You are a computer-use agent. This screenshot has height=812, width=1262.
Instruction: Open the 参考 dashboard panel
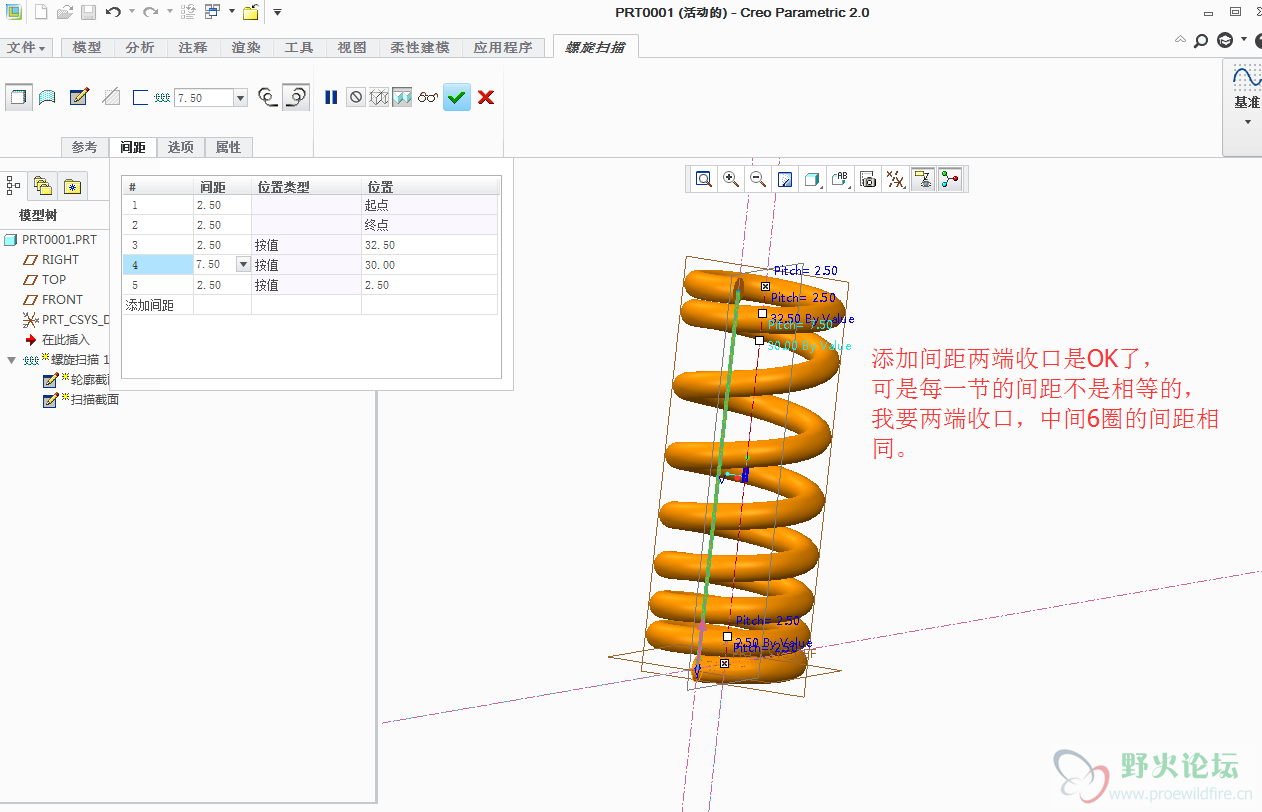pyautogui.click(x=85, y=147)
